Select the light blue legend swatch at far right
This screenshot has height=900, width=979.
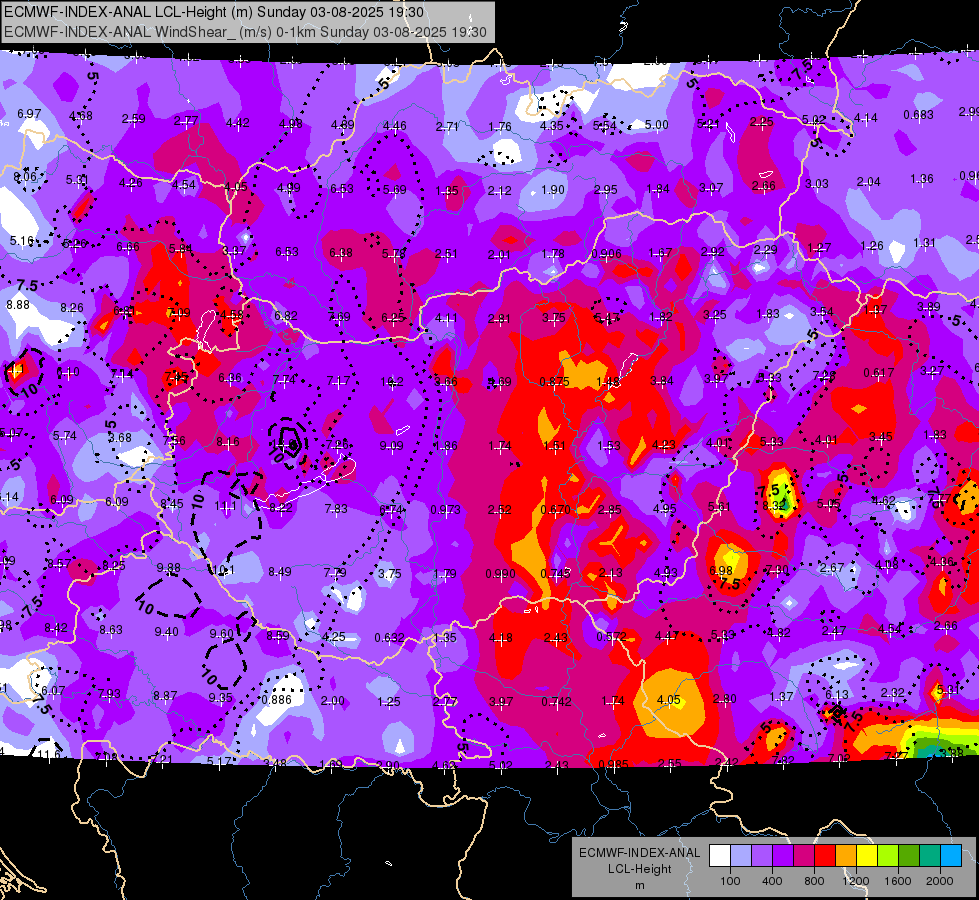pos(951,856)
